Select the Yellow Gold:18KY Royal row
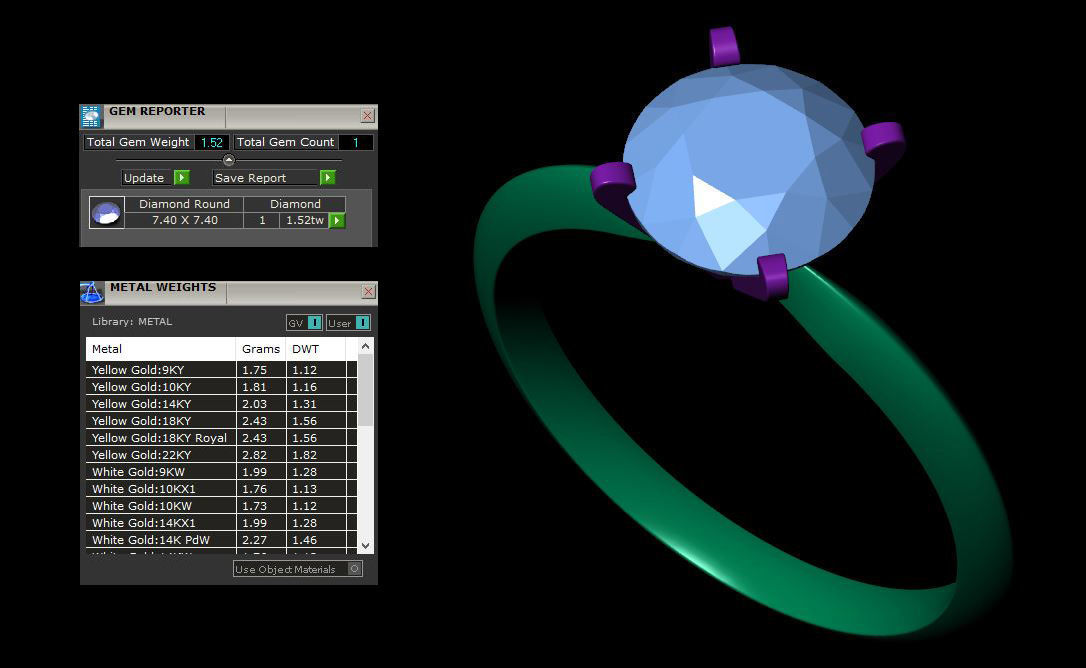Screen dimensions: 1086x668 click(222, 438)
